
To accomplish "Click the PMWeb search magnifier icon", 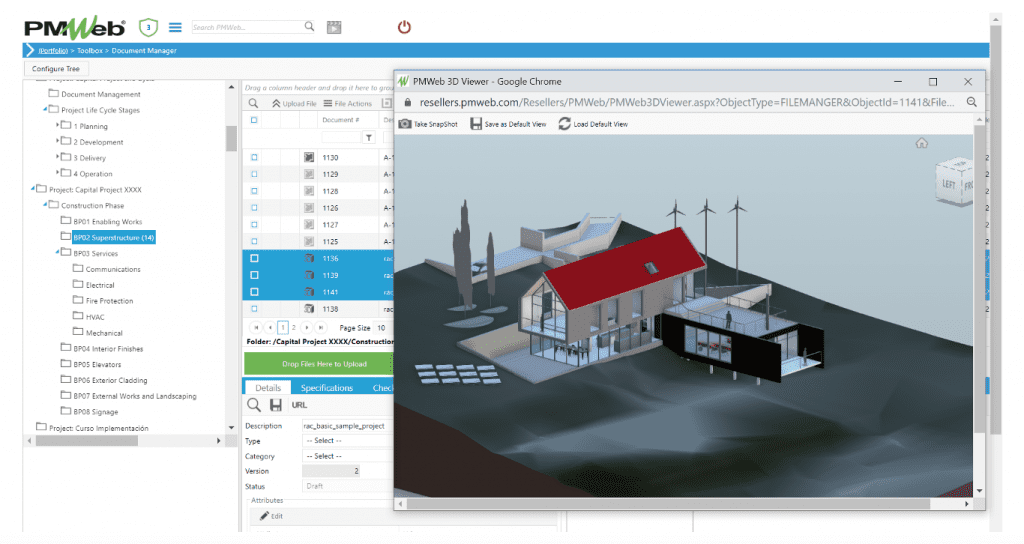I will (309, 26).
